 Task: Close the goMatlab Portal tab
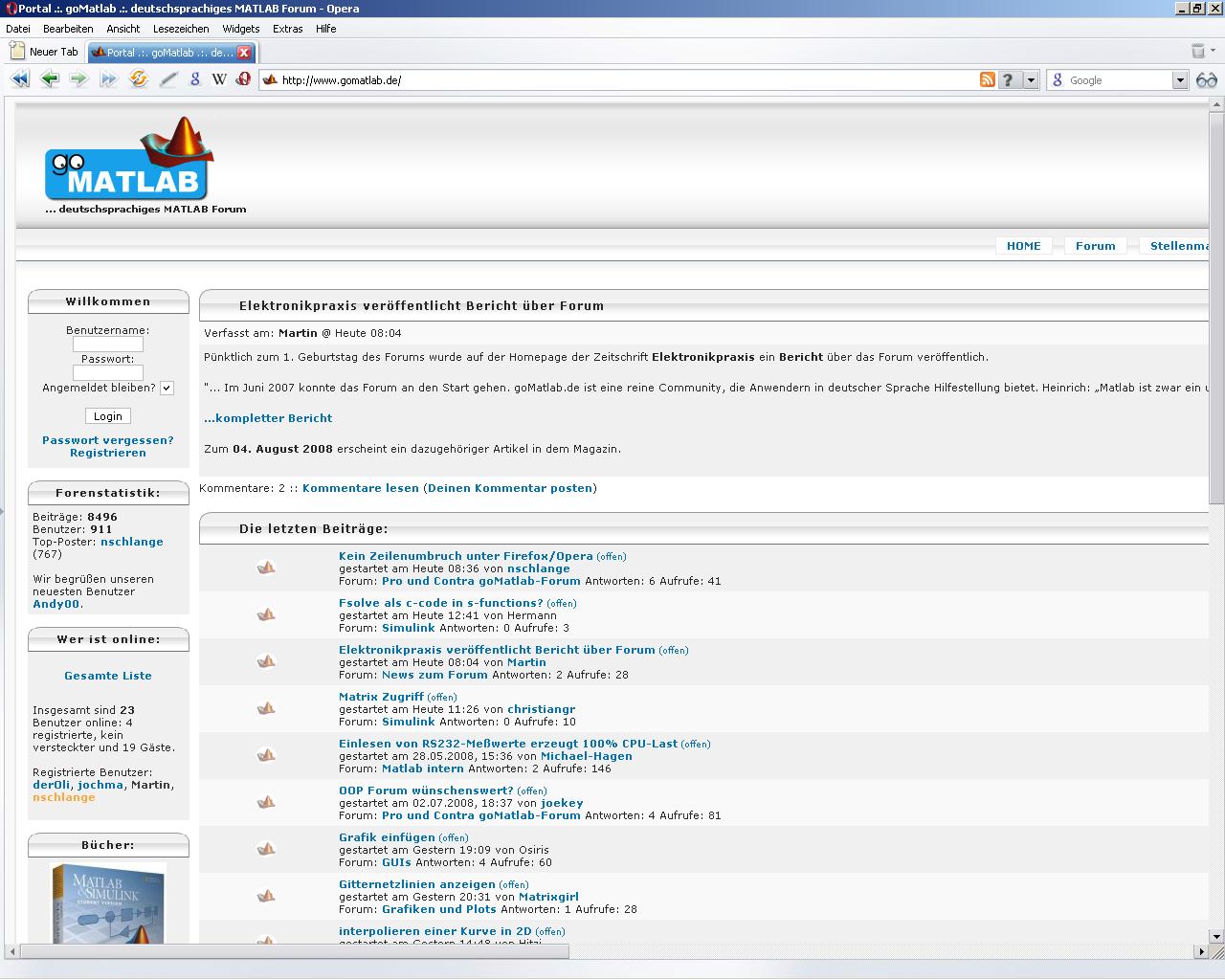[244, 53]
